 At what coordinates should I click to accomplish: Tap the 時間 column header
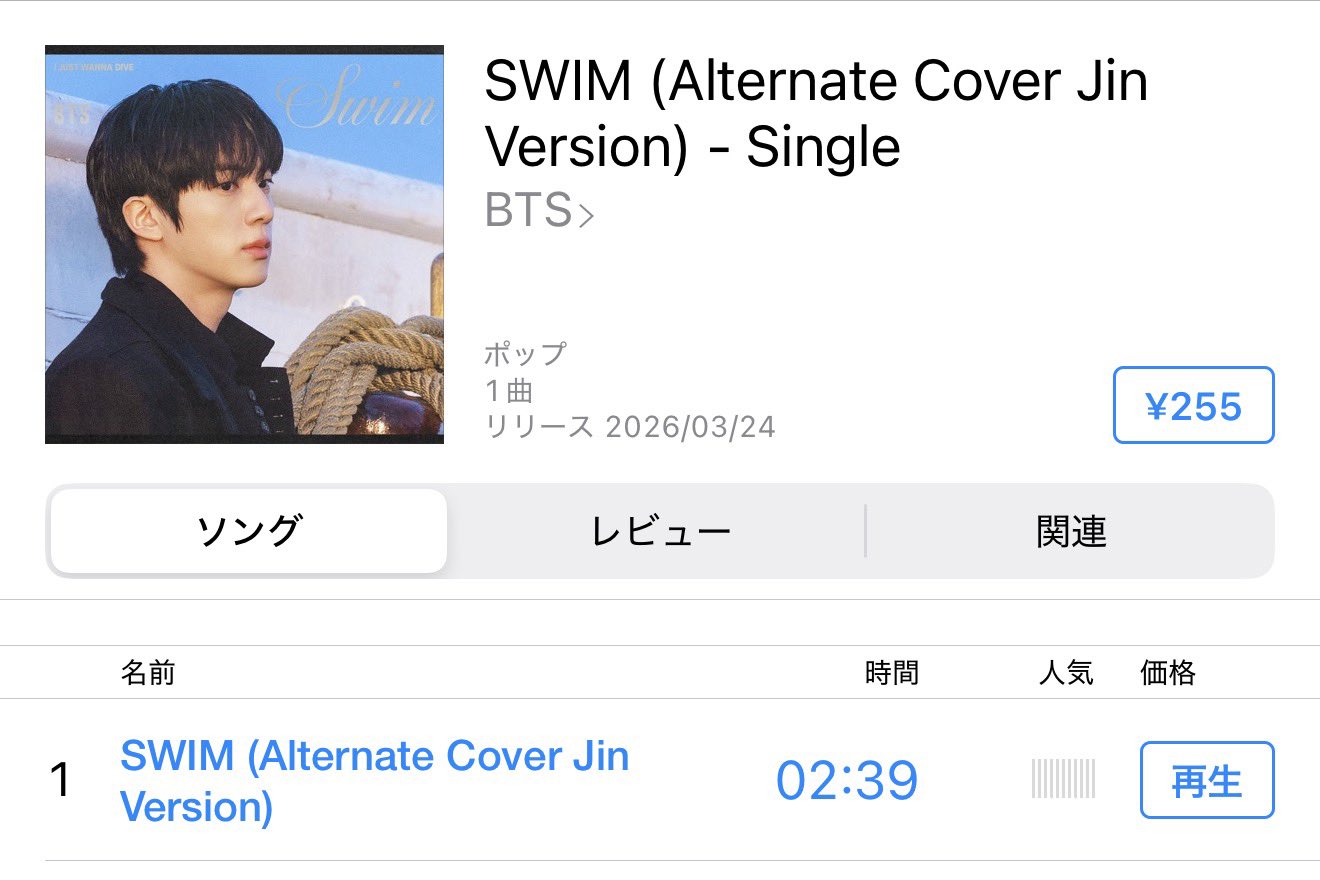coord(892,673)
